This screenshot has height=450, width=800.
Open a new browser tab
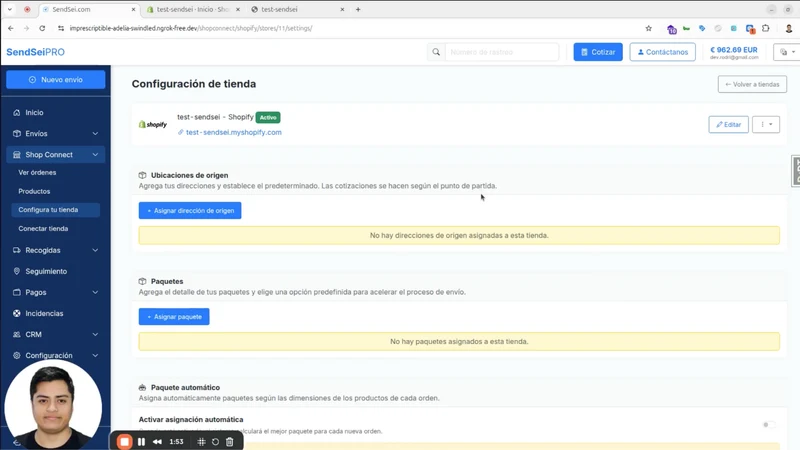coord(358,9)
